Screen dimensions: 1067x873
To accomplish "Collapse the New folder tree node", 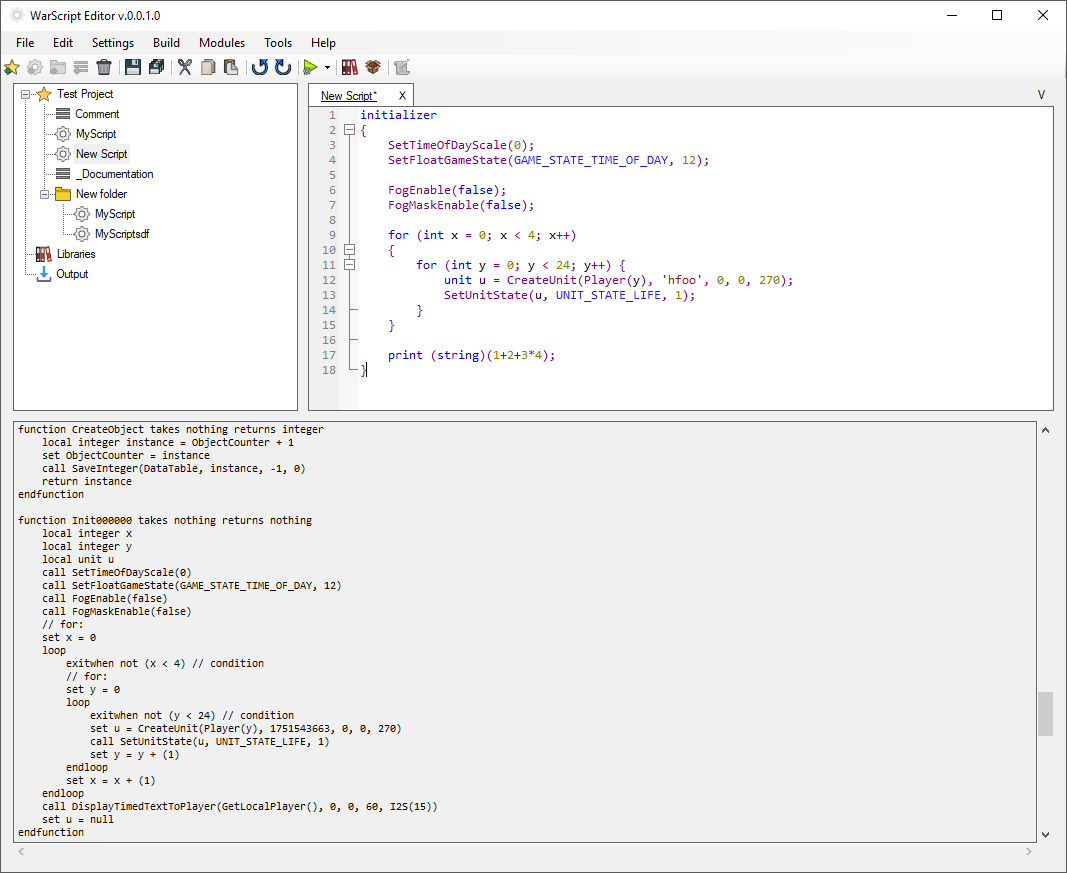I will 45,194.
